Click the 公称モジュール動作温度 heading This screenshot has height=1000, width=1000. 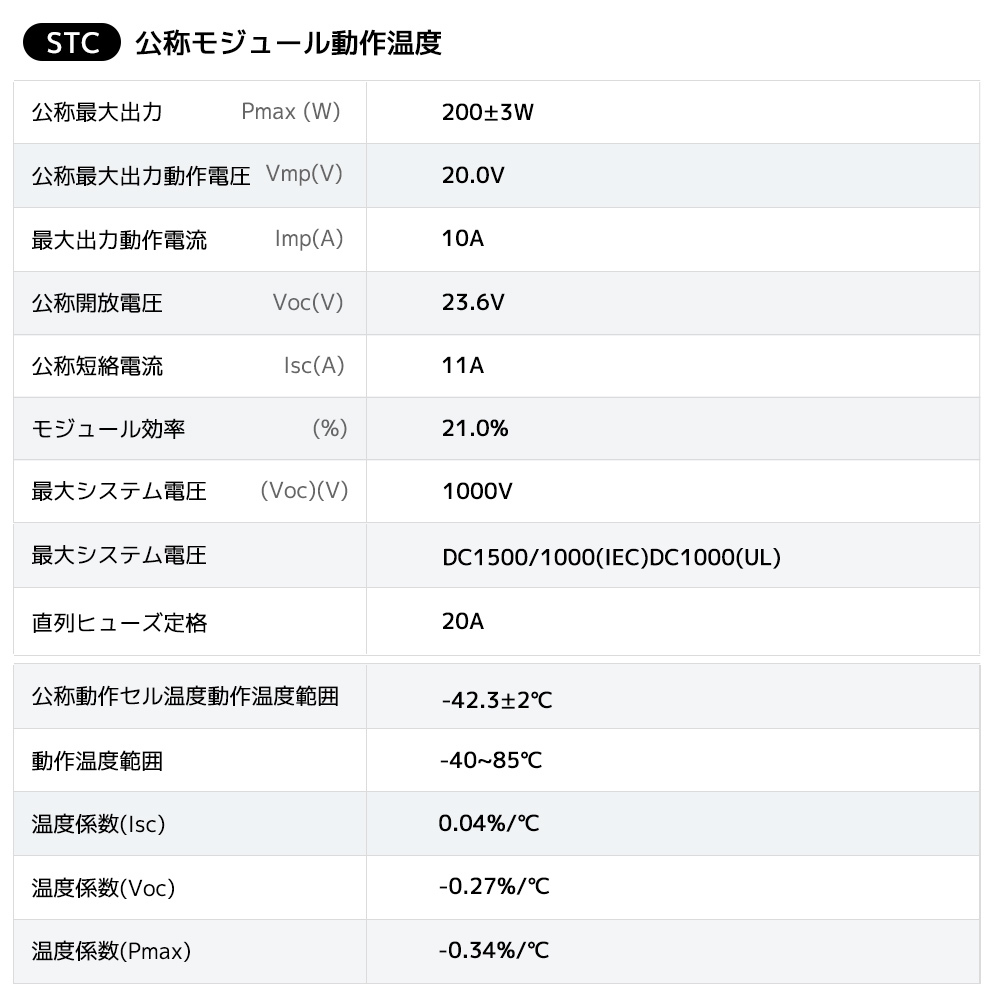pyautogui.click(x=288, y=45)
